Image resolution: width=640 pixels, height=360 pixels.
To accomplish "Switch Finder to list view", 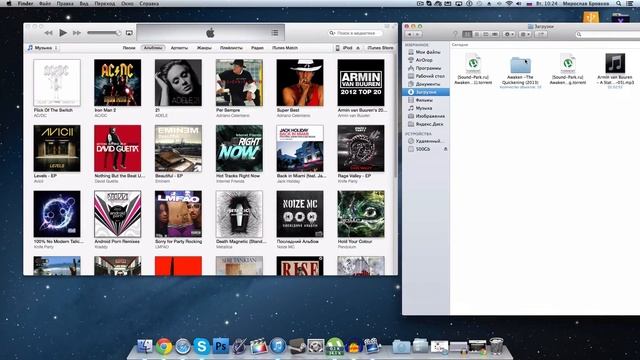I will click(x=477, y=34).
